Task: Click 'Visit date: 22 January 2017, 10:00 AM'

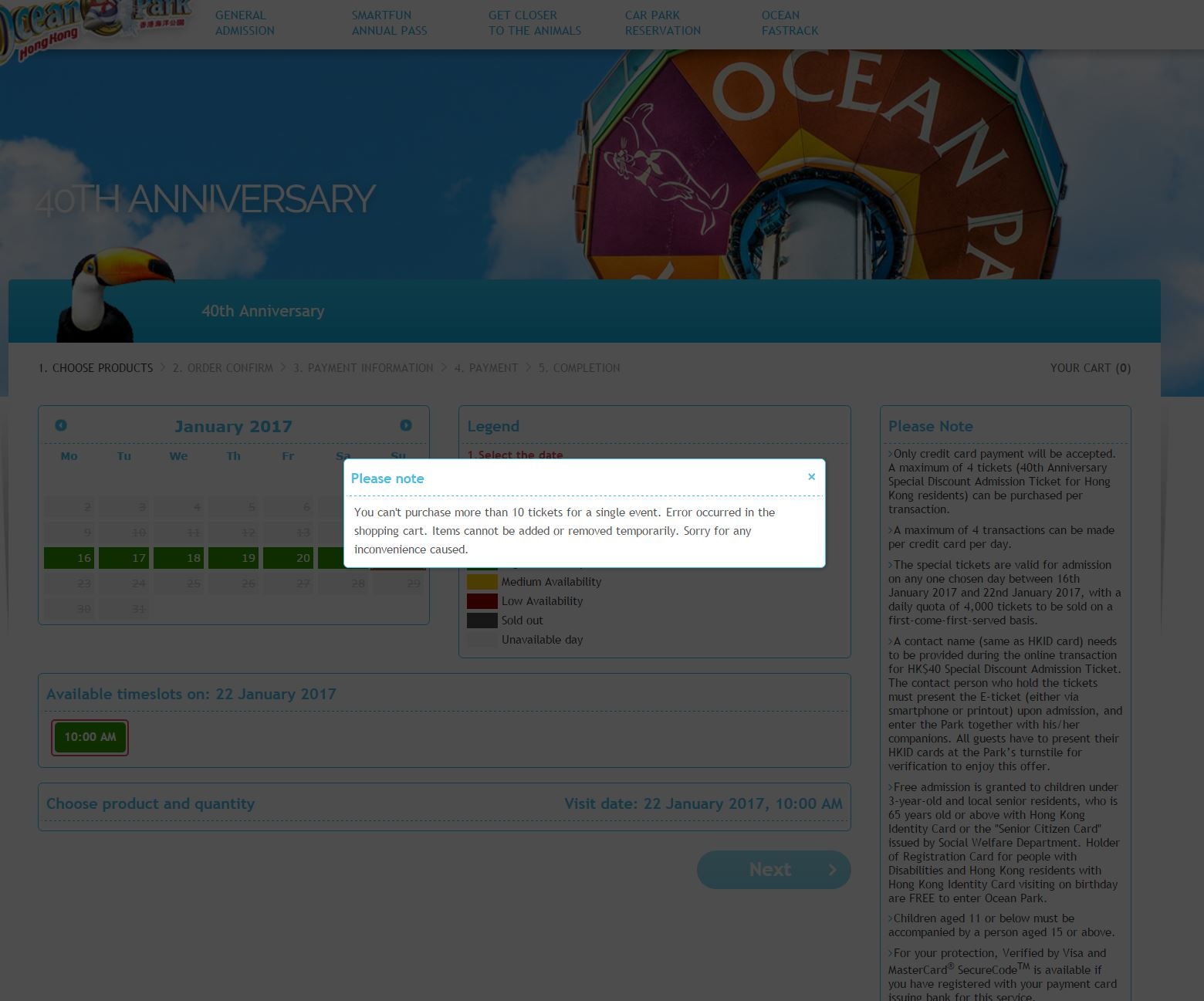Action: 703,803
